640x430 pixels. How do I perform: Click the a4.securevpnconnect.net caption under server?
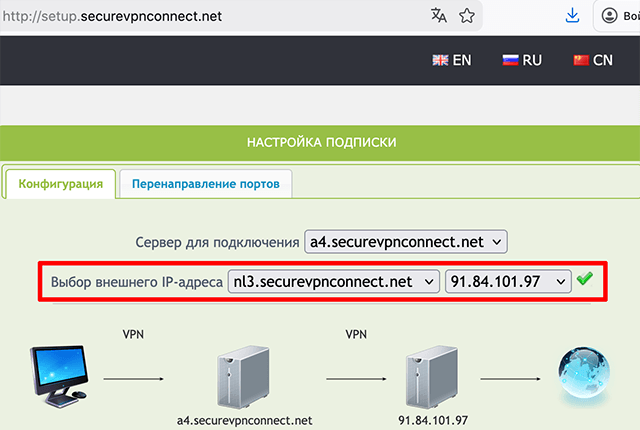coord(244,421)
